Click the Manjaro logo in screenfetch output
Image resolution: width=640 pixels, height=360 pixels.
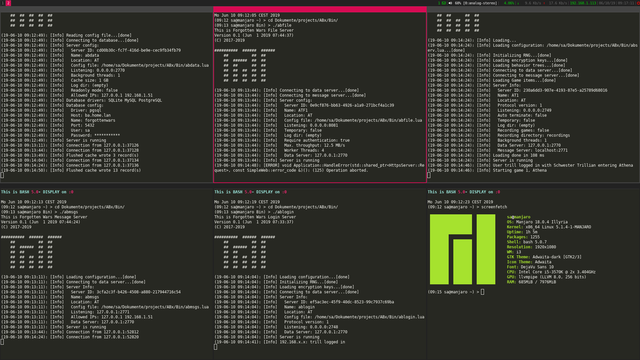(462, 249)
